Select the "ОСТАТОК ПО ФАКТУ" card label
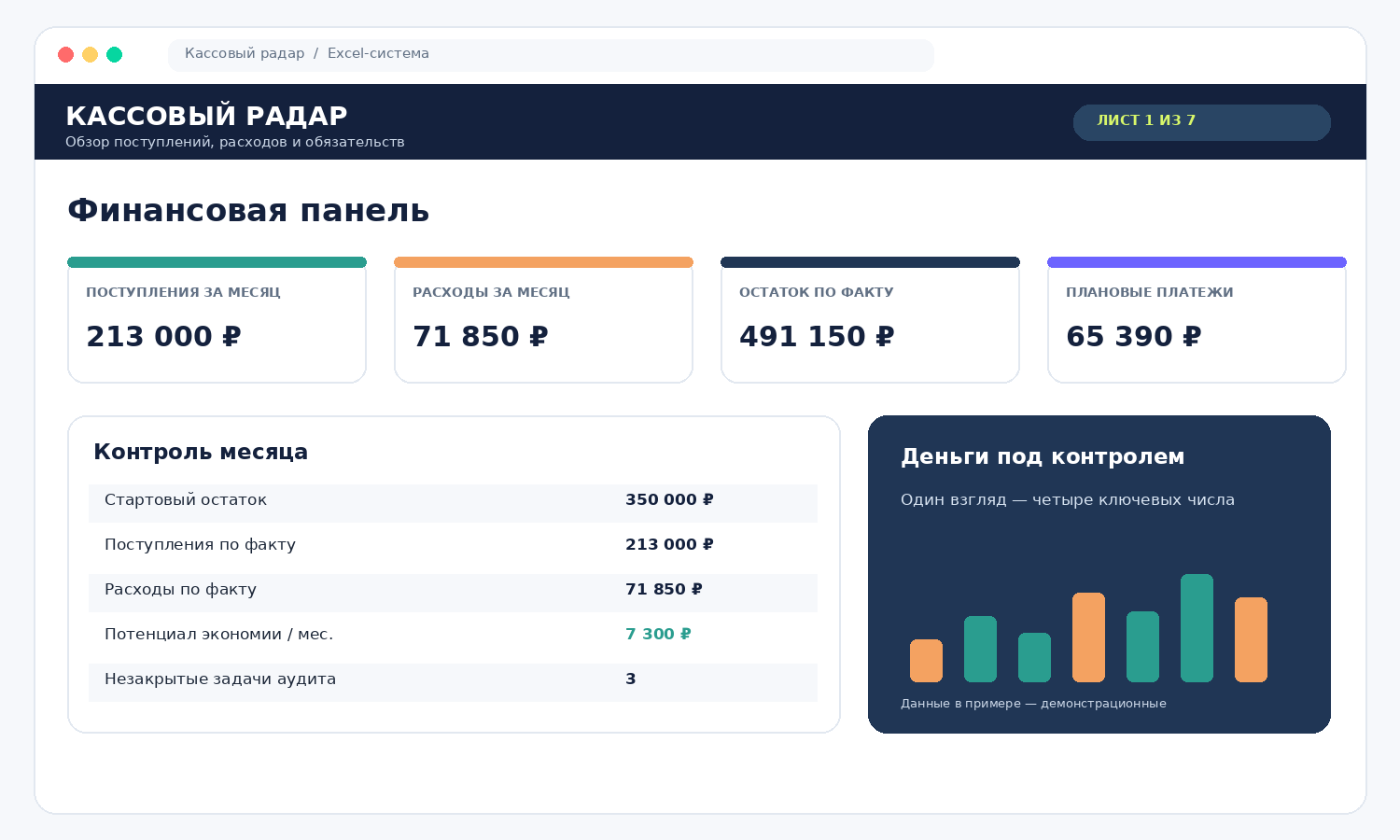The height and width of the screenshot is (840, 1400). [817, 292]
